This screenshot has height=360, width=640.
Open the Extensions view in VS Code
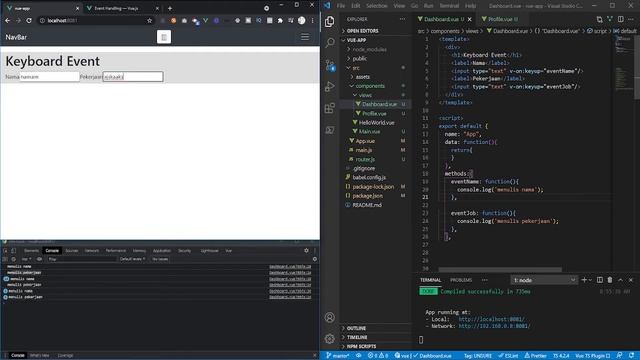click(x=330, y=108)
